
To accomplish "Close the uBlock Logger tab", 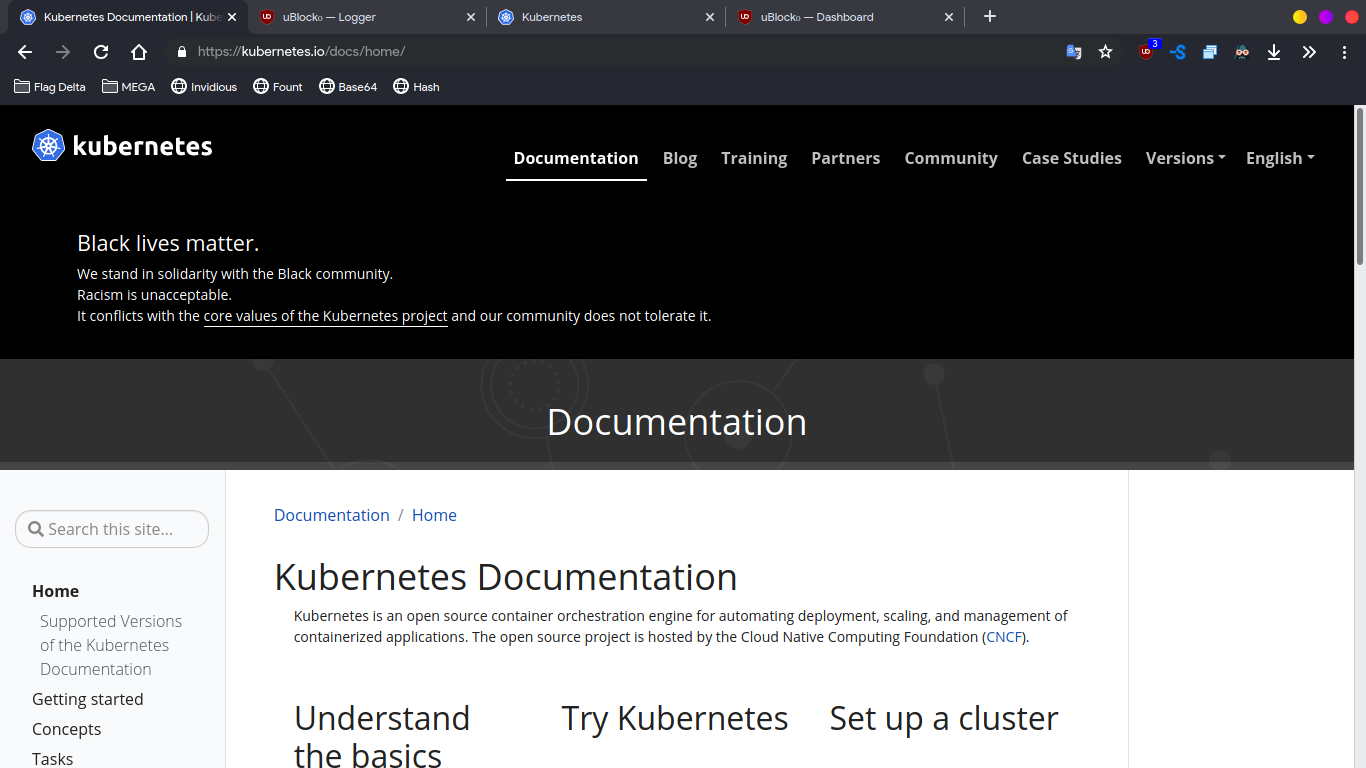I will 471,17.
